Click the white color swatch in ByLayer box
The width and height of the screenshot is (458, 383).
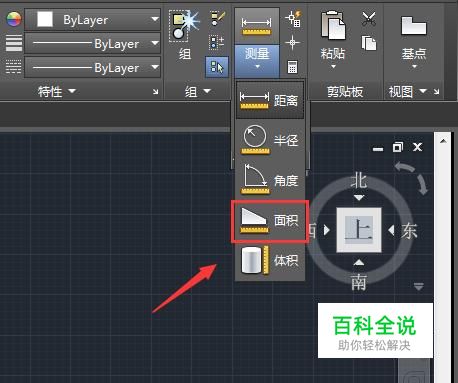coord(45,19)
